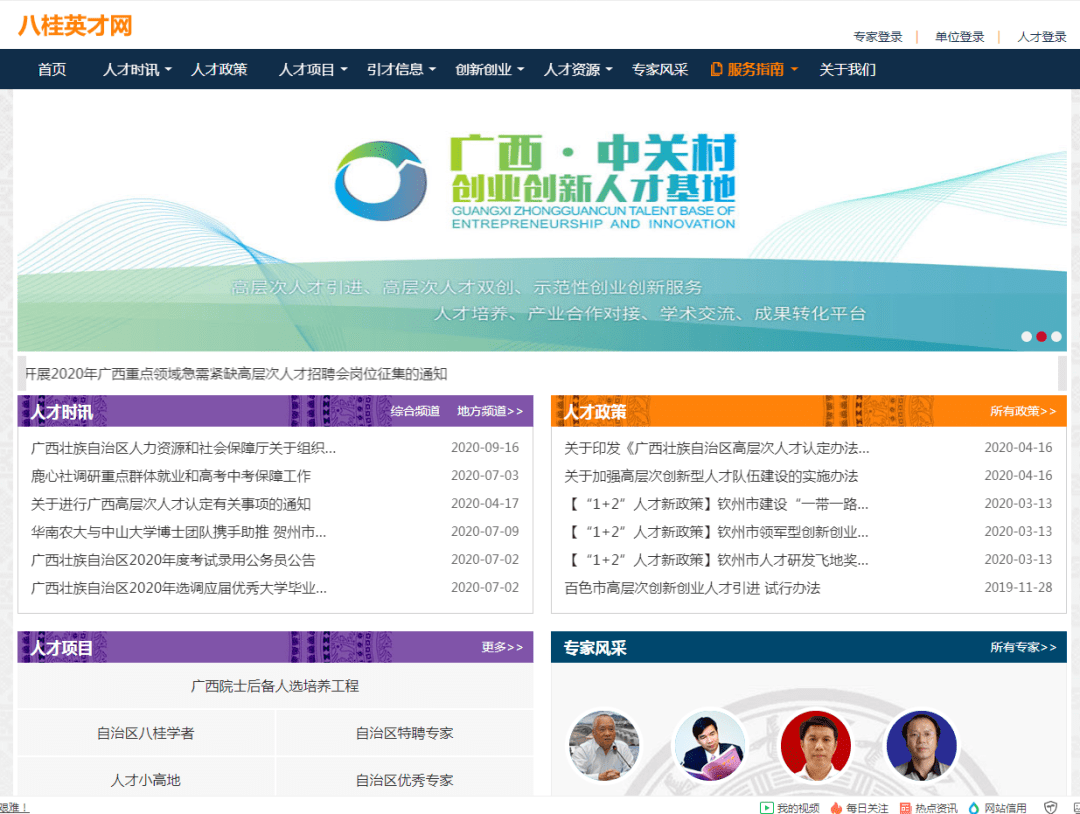
Task: Go to the 首页 home menu item
Action: click(x=52, y=70)
